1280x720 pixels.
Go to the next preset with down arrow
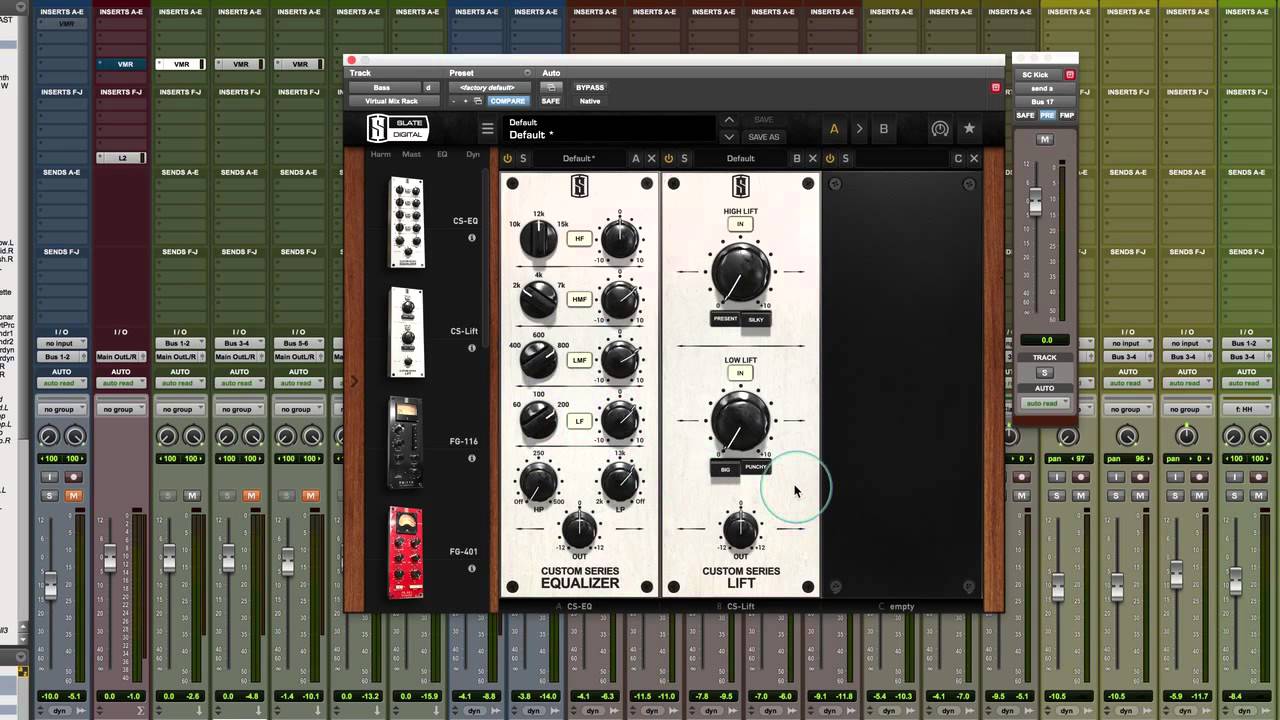pyautogui.click(x=729, y=137)
